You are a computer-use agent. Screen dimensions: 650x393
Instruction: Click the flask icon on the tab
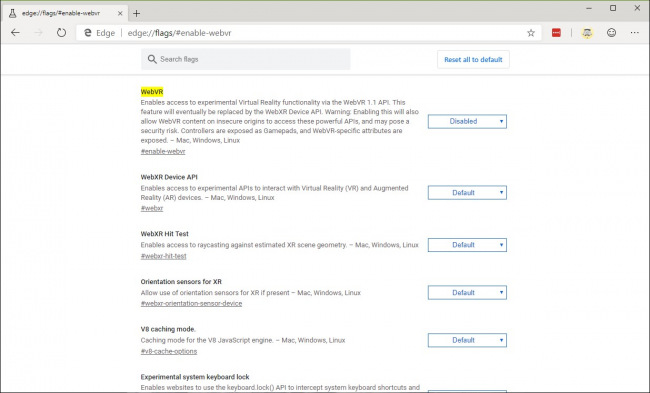(x=12, y=13)
